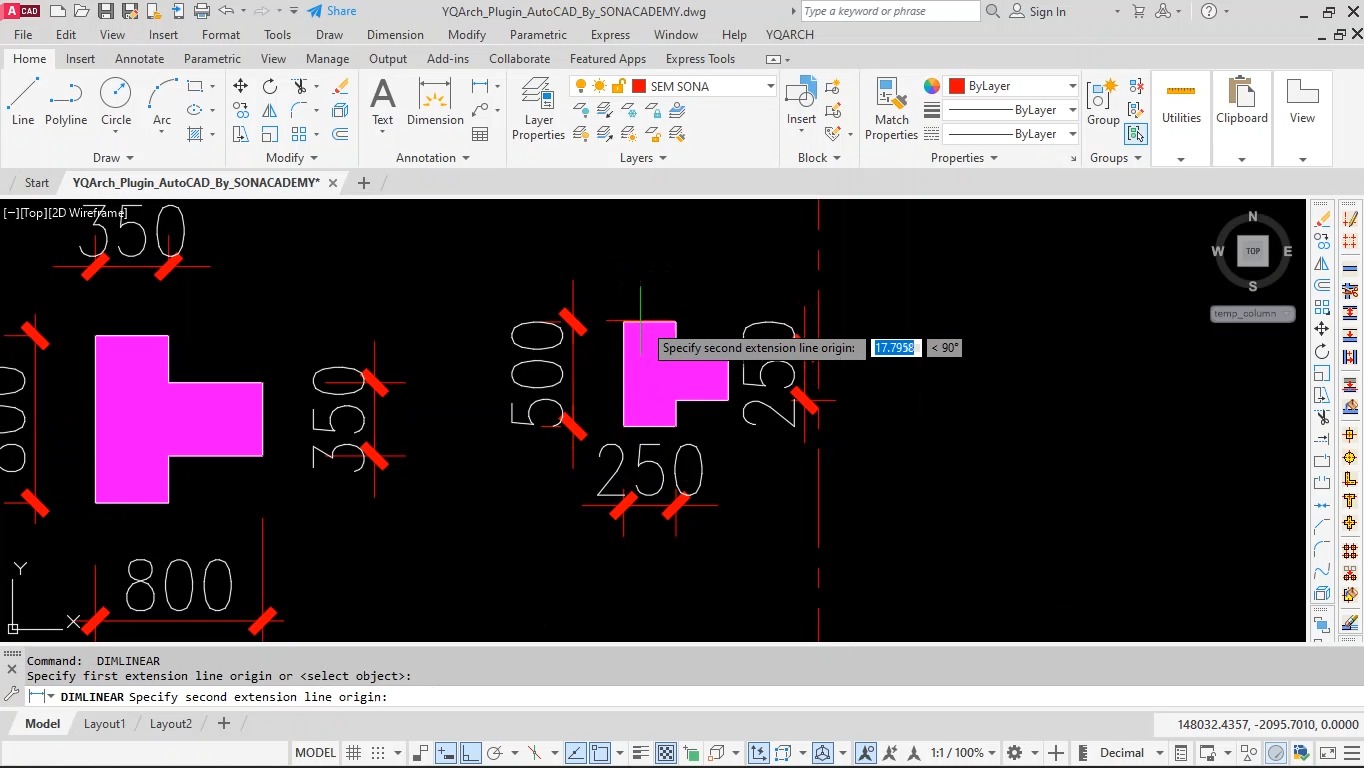Click the Utilities panel button
The image size is (1364, 768).
point(1181,118)
